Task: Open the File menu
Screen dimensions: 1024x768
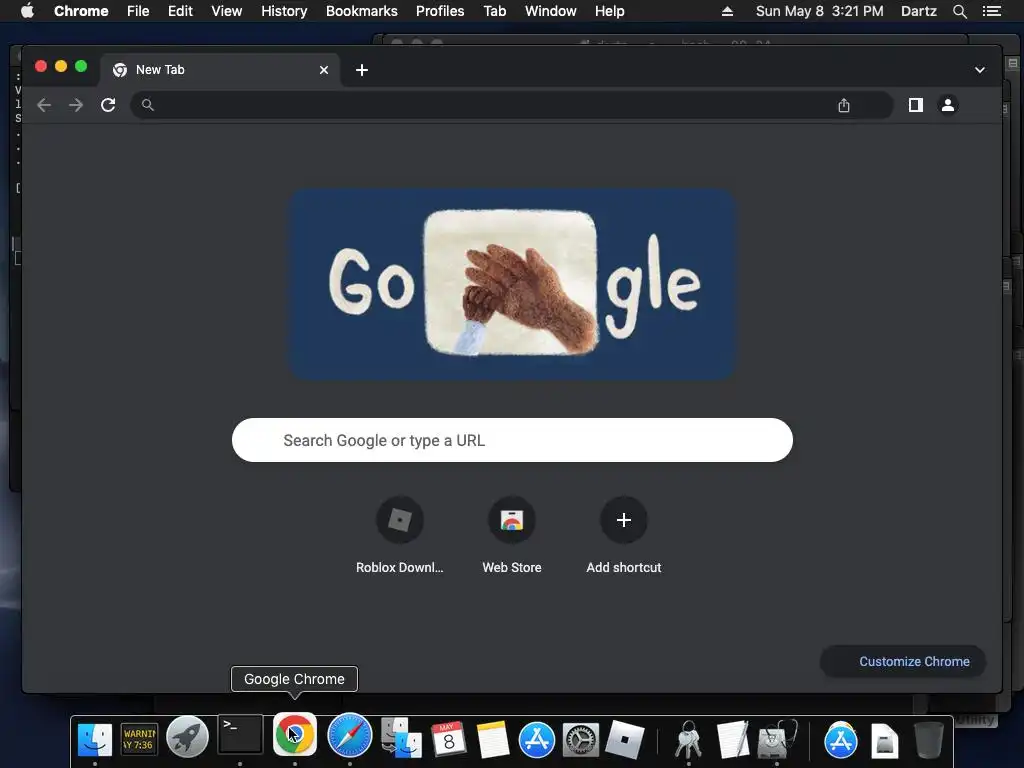Action: tap(138, 11)
